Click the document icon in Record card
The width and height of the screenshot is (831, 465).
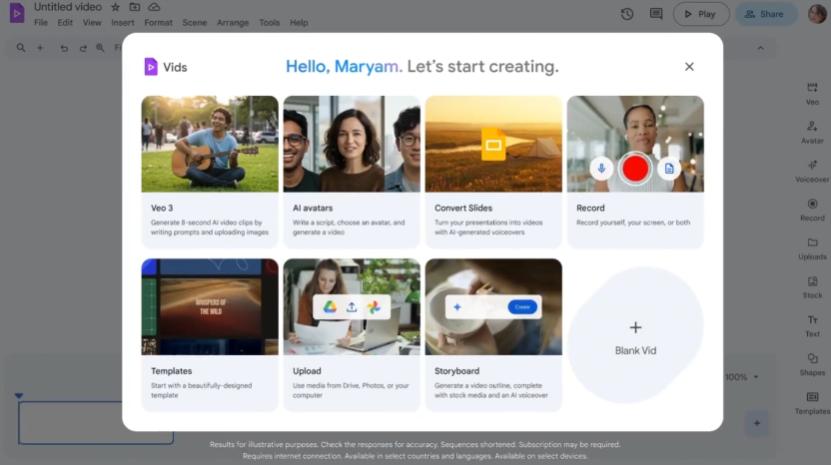[x=669, y=168]
